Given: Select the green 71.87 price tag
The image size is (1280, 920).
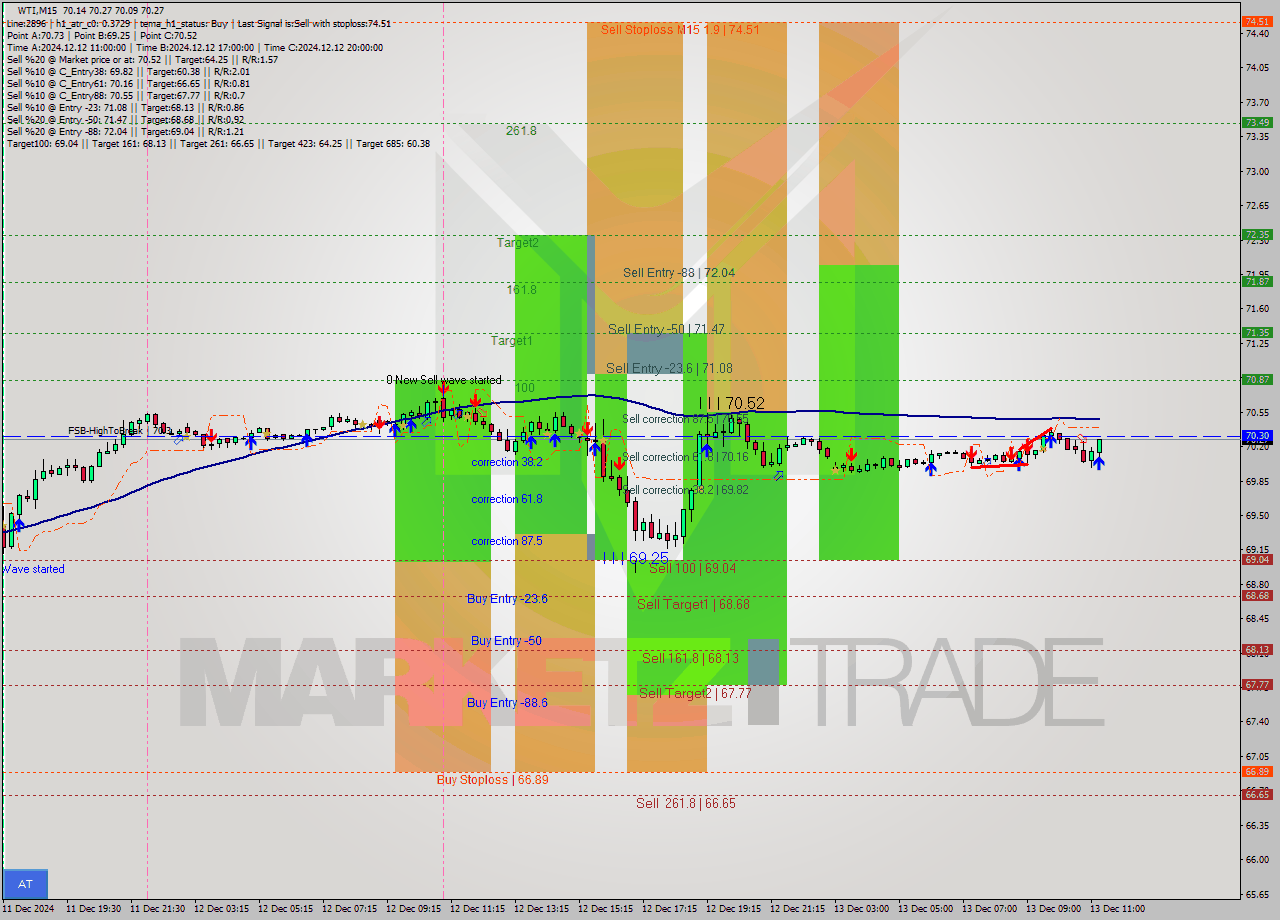Looking at the screenshot, I should [1257, 281].
